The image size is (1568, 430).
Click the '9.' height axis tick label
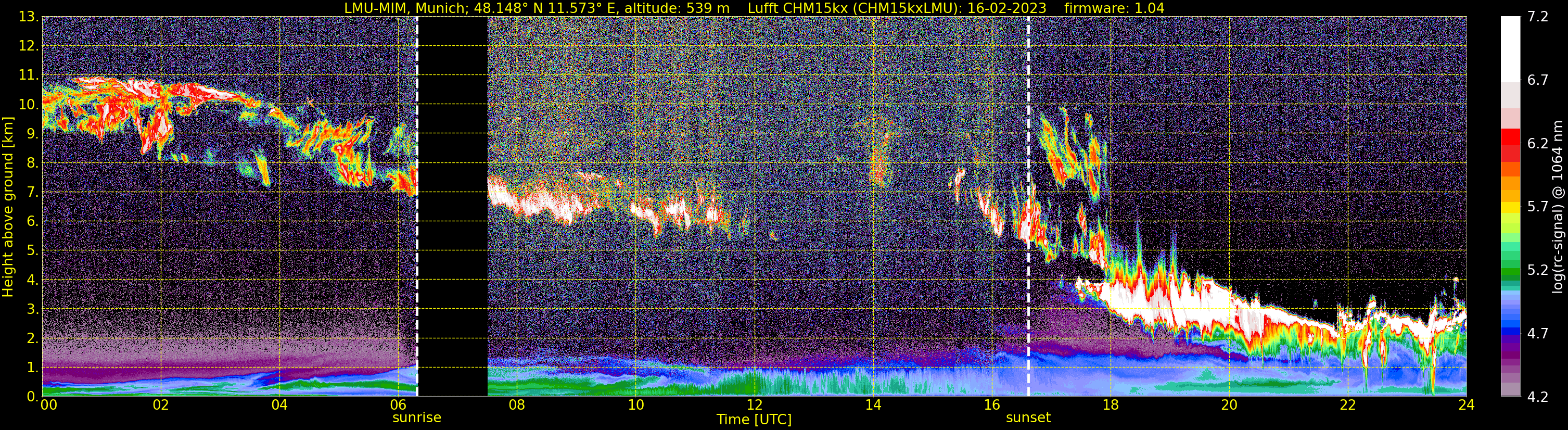(x=33, y=134)
